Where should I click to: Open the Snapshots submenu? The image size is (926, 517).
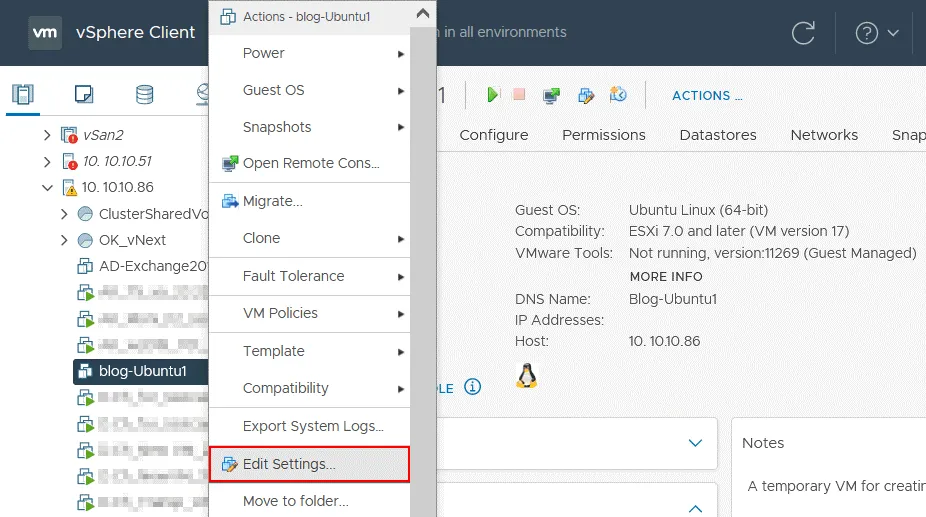click(x=277, y=127)
